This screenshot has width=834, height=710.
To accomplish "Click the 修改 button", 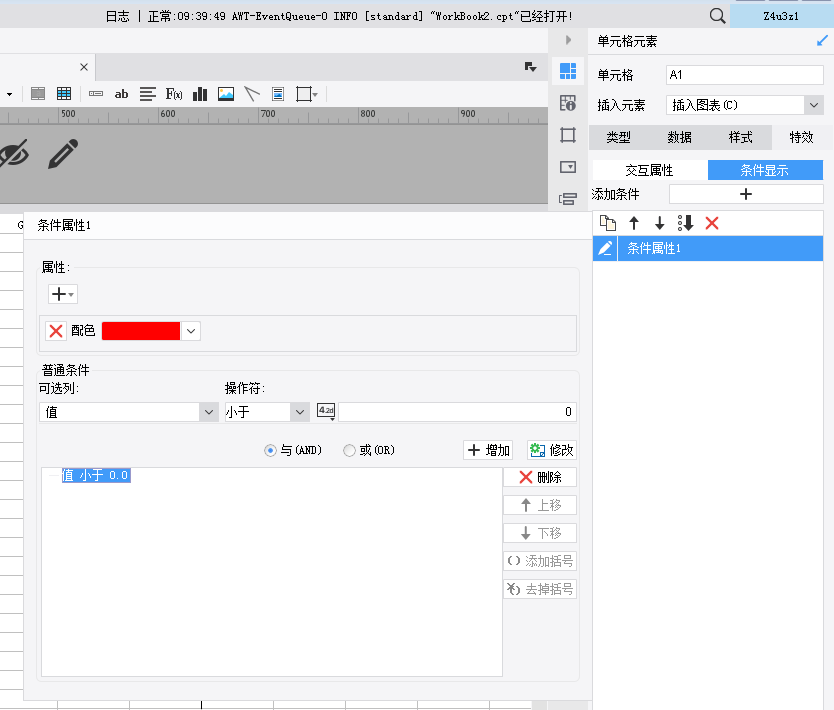I will (552, 450).
